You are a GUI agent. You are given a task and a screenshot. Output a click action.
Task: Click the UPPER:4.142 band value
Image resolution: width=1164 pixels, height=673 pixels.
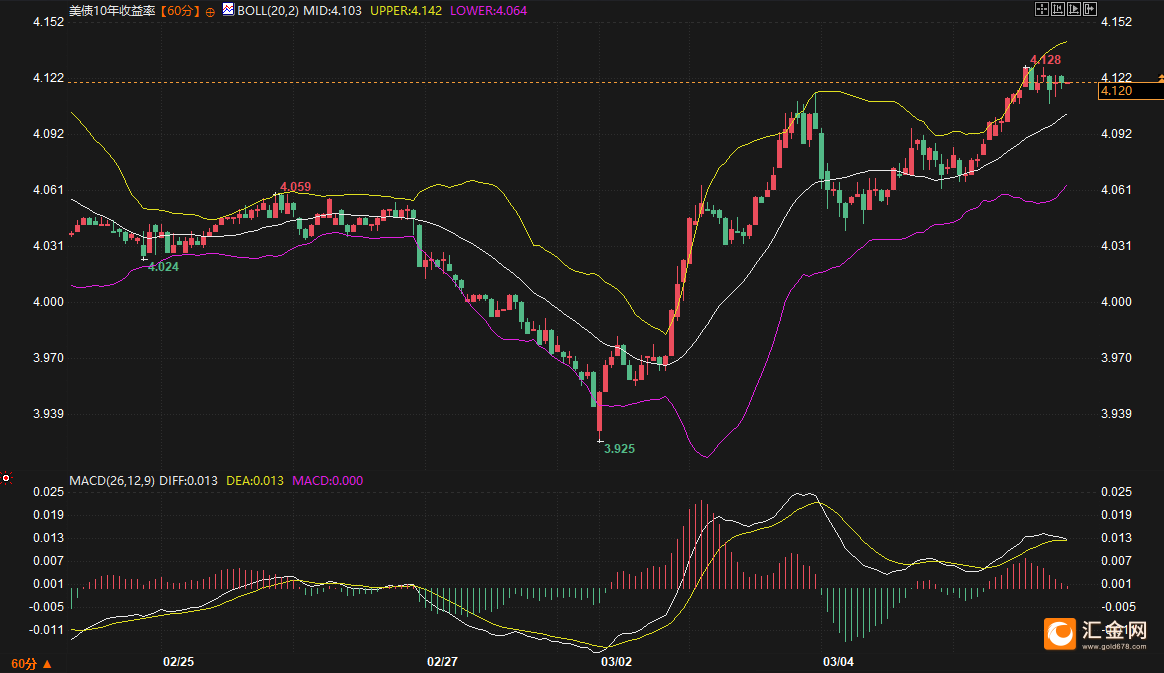click(414, 11)
